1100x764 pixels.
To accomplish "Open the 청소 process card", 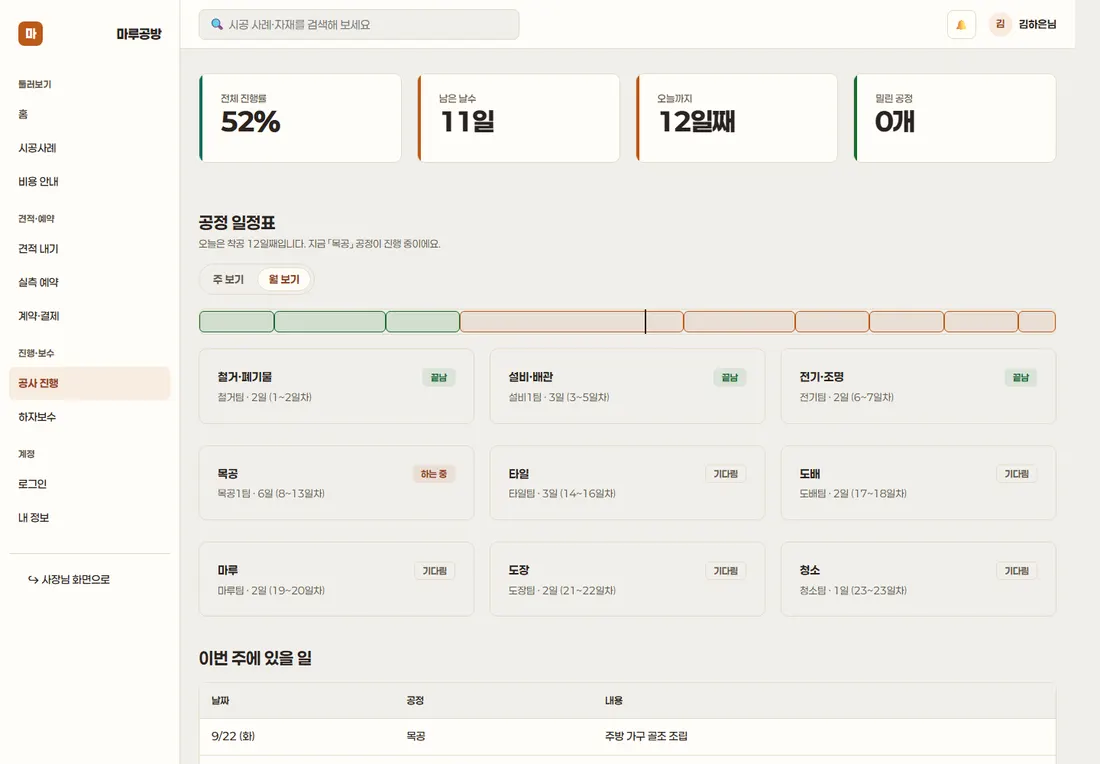I will click(x=918, y=579).
